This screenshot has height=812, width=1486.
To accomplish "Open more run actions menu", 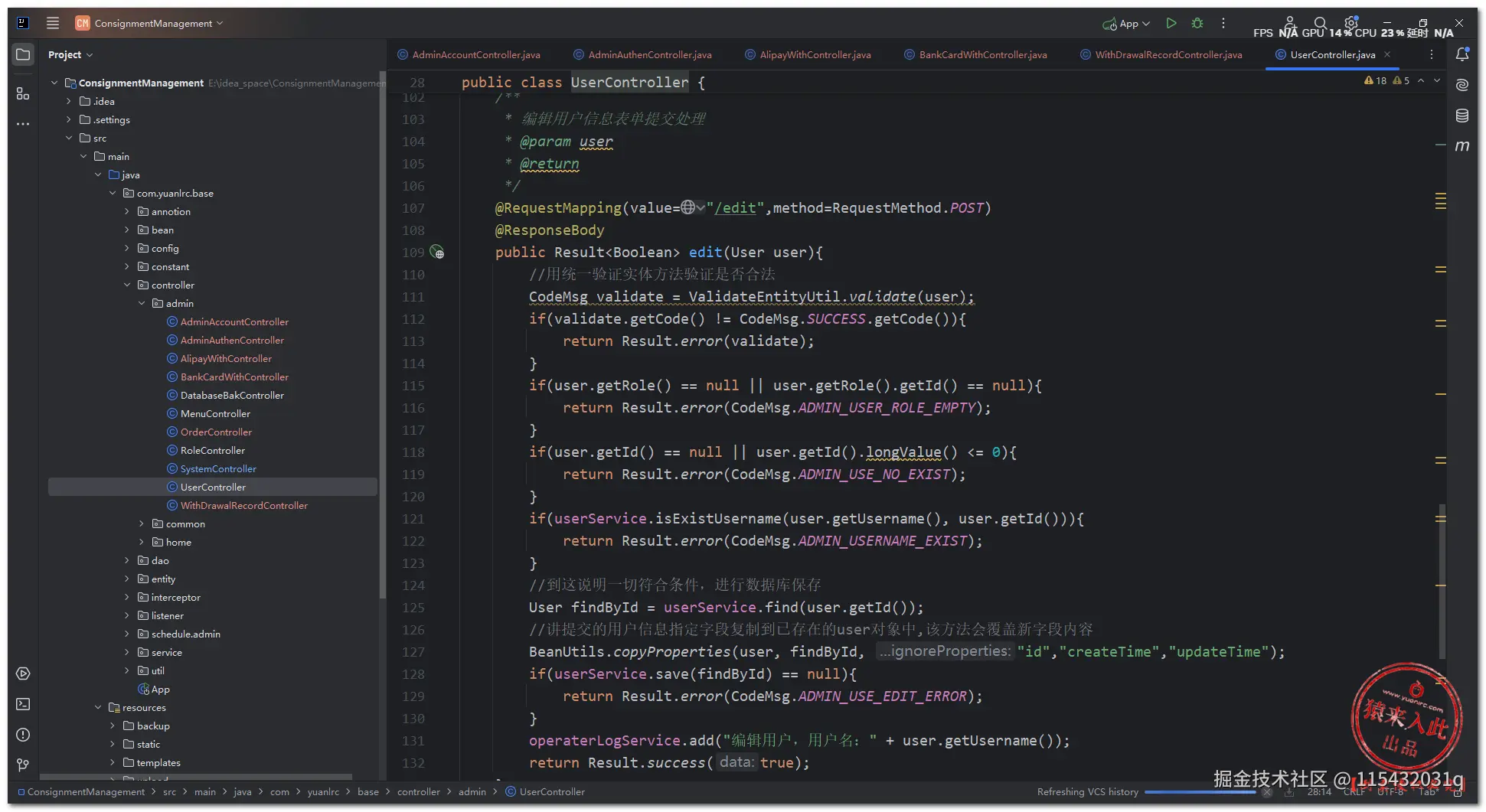I will (x=1223, y=23).
